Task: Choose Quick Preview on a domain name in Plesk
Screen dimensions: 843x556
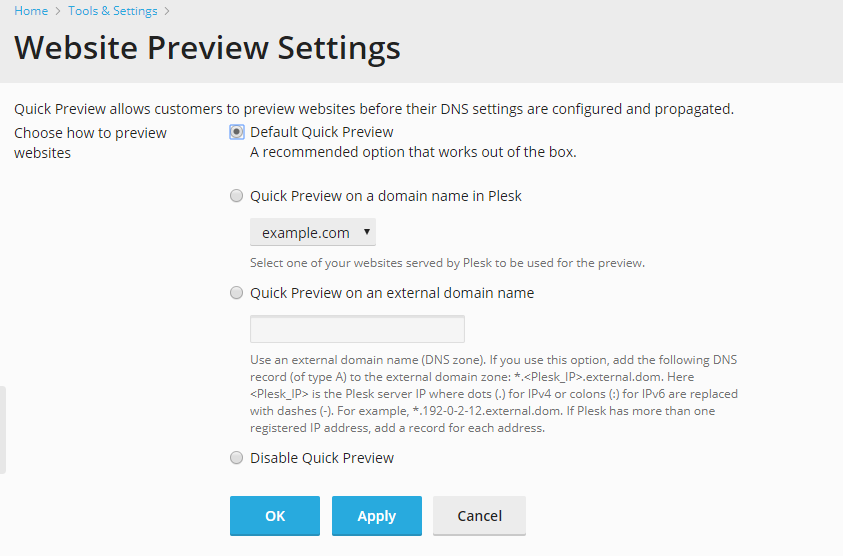Action: point(237,196)
